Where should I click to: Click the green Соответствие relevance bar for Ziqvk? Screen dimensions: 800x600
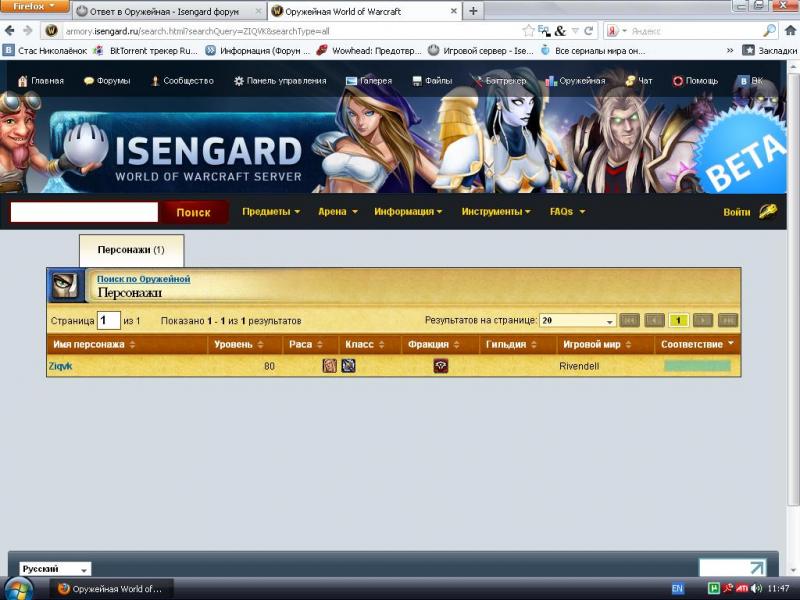point(697,366)
